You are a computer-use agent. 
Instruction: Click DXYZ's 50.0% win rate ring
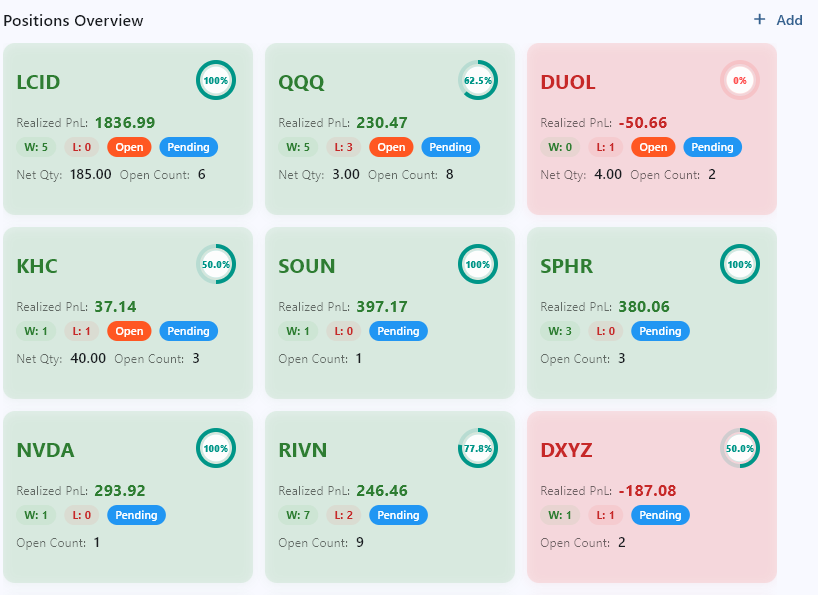(739, 449)
